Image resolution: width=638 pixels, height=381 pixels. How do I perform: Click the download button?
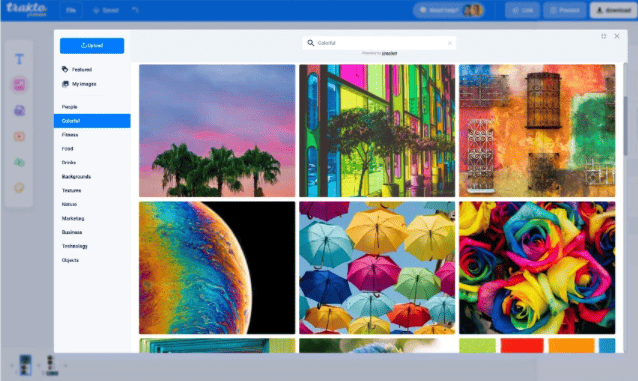613,10
